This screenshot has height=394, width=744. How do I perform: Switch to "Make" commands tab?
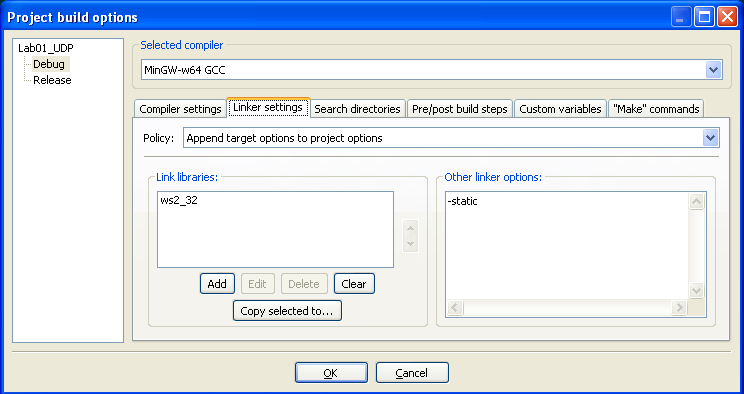(656, 109)
